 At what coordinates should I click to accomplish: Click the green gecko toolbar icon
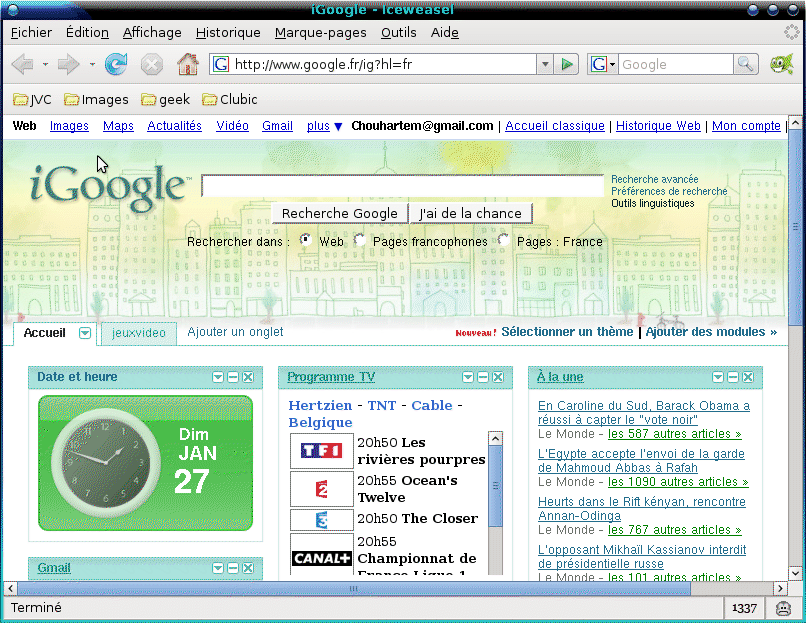click(x=781, y=64)
